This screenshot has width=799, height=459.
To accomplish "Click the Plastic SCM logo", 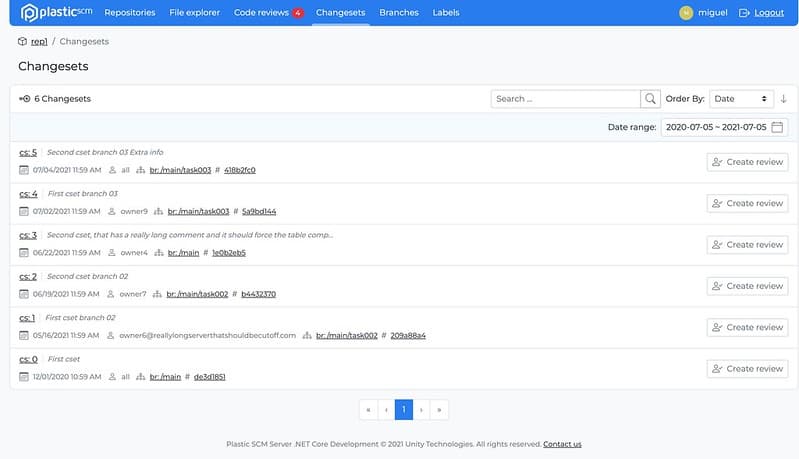I will pyautogui.click(x=57, y=12).
